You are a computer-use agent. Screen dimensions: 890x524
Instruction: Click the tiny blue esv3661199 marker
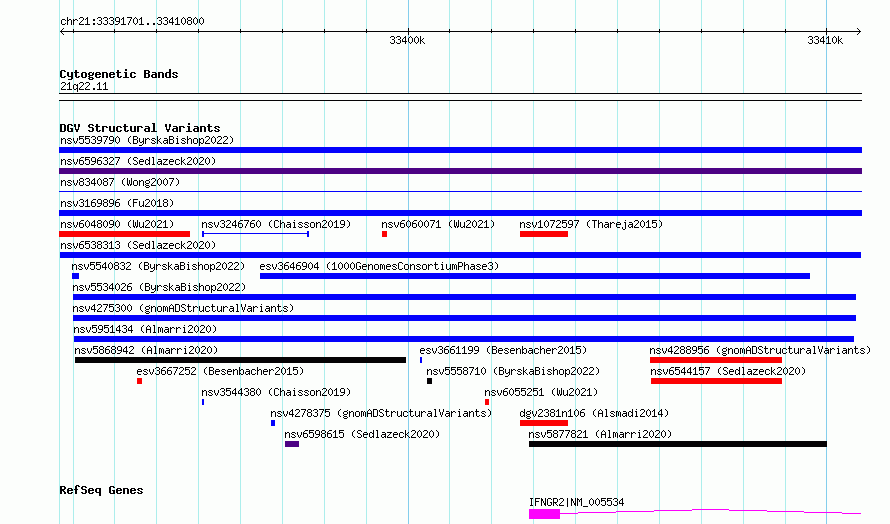click(421, 360)
